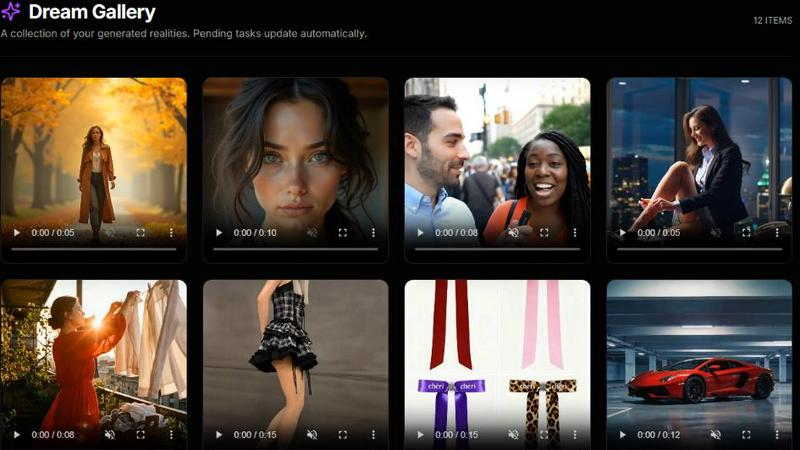Unmute the red sports car video
The width and height of the screenshot is (800, 450).
pyautogui.click(x=715, y=435)
